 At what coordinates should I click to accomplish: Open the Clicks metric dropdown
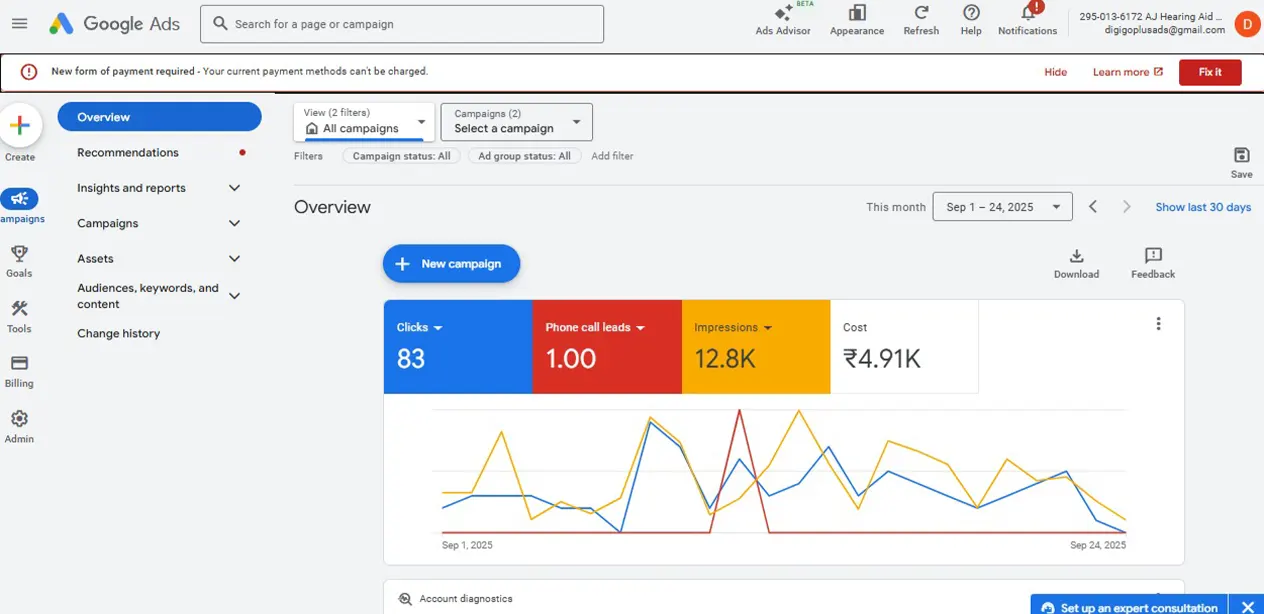coord(420,328)
